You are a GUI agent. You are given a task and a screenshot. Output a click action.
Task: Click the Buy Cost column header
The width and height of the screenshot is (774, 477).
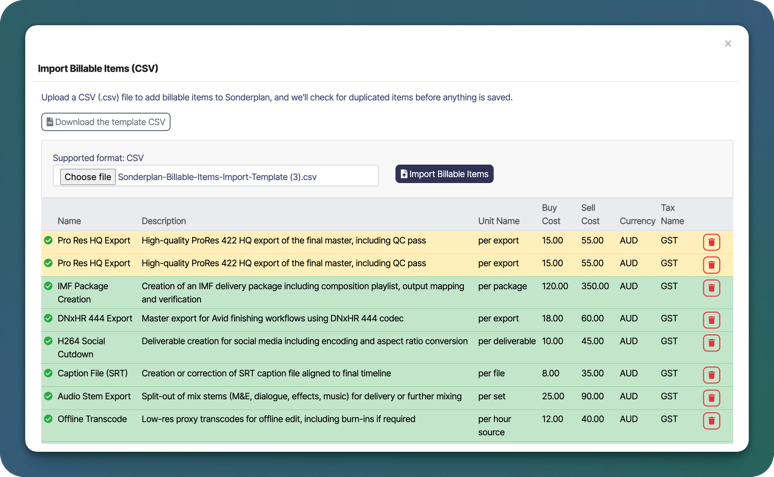tap(551, 214)
